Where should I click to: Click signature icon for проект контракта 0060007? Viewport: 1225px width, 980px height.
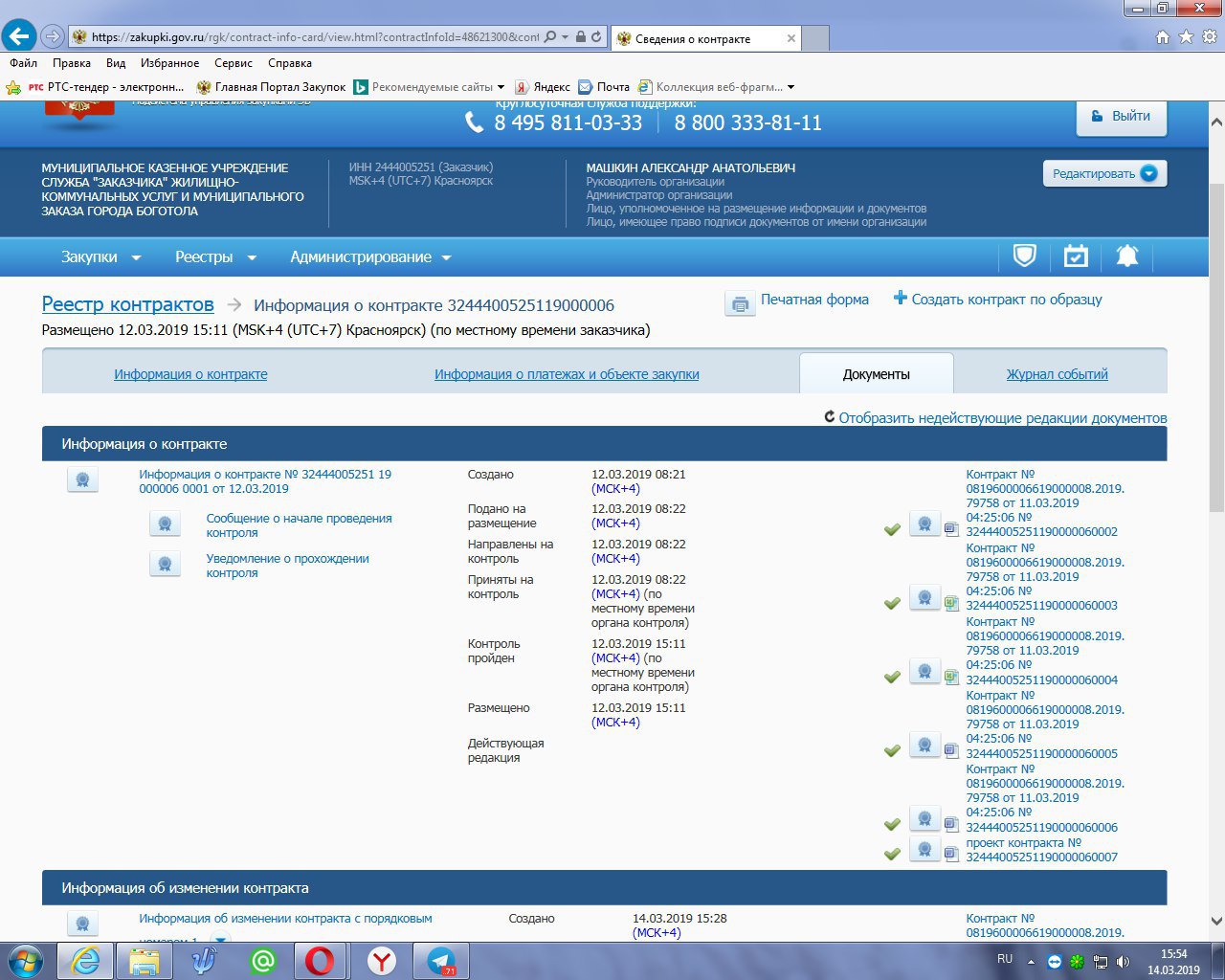coord(924,849)
